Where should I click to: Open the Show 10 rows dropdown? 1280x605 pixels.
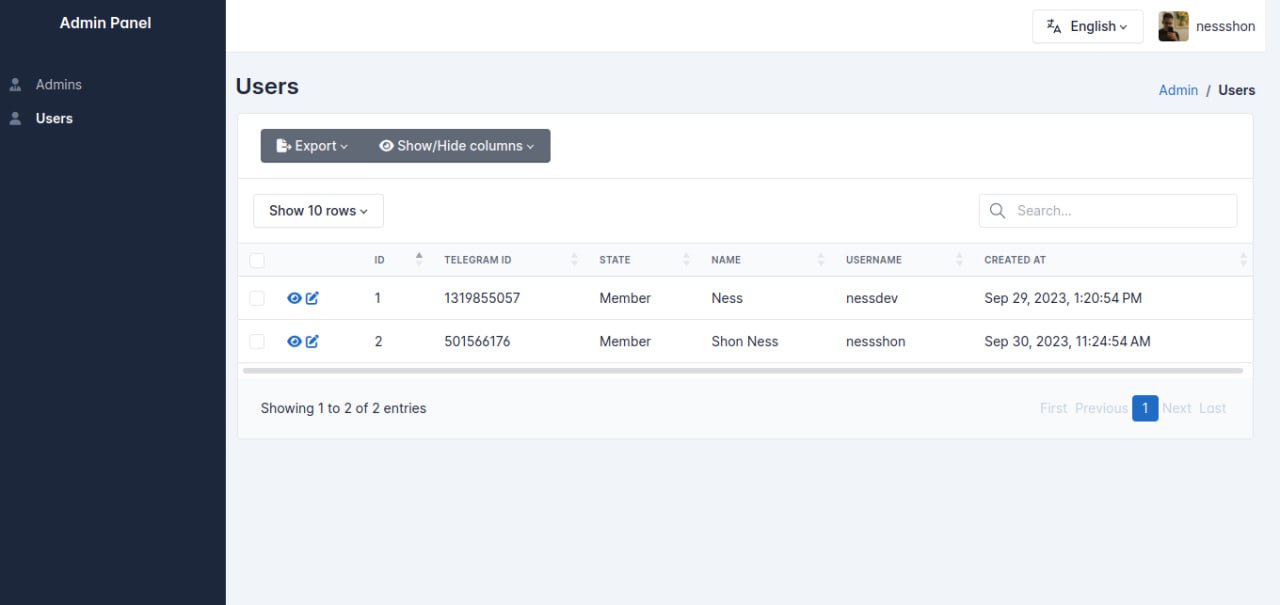(318, 210)
